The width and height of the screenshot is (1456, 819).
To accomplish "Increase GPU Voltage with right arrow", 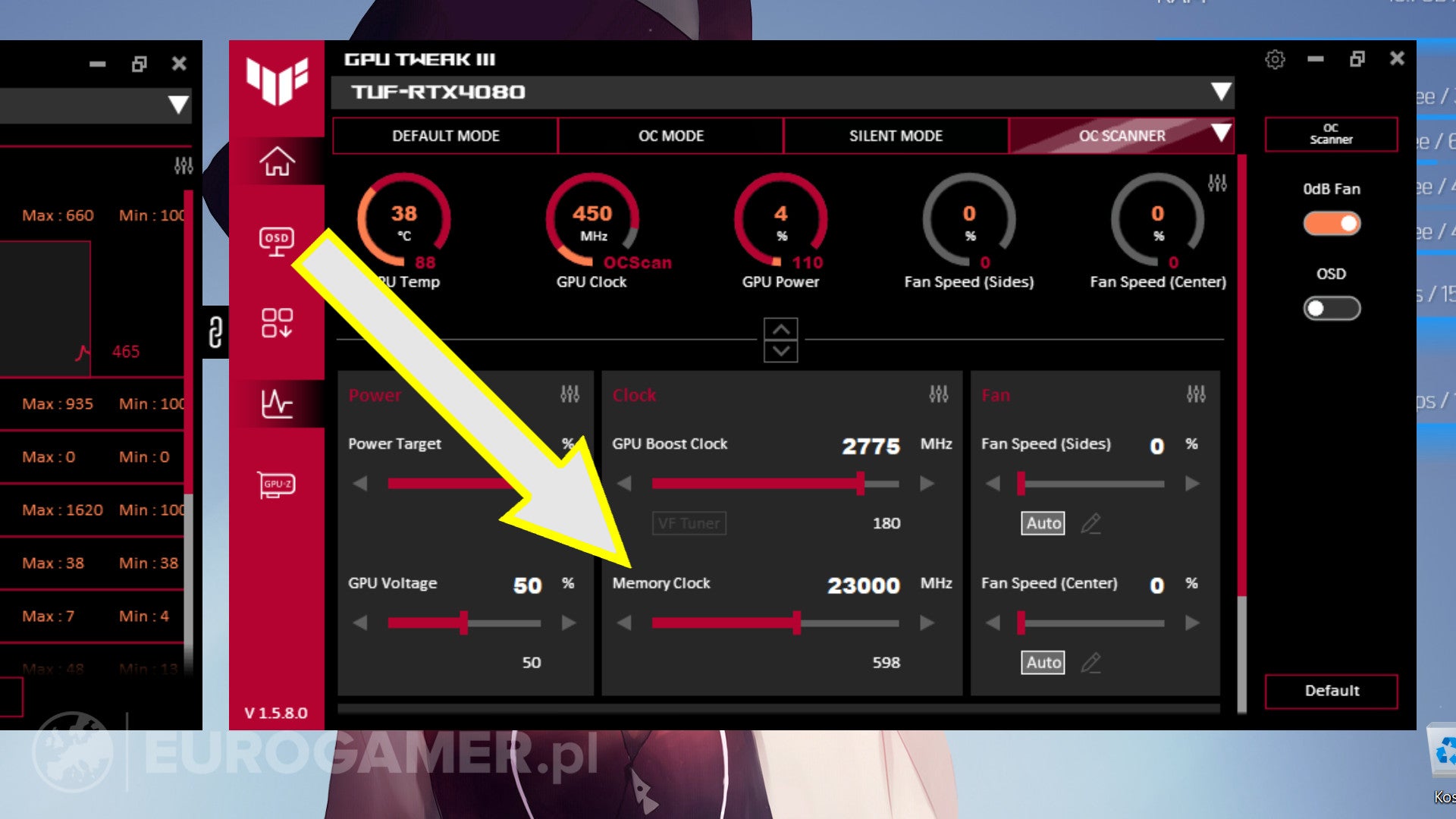I will pyautogui.click(x=569, y=623).
